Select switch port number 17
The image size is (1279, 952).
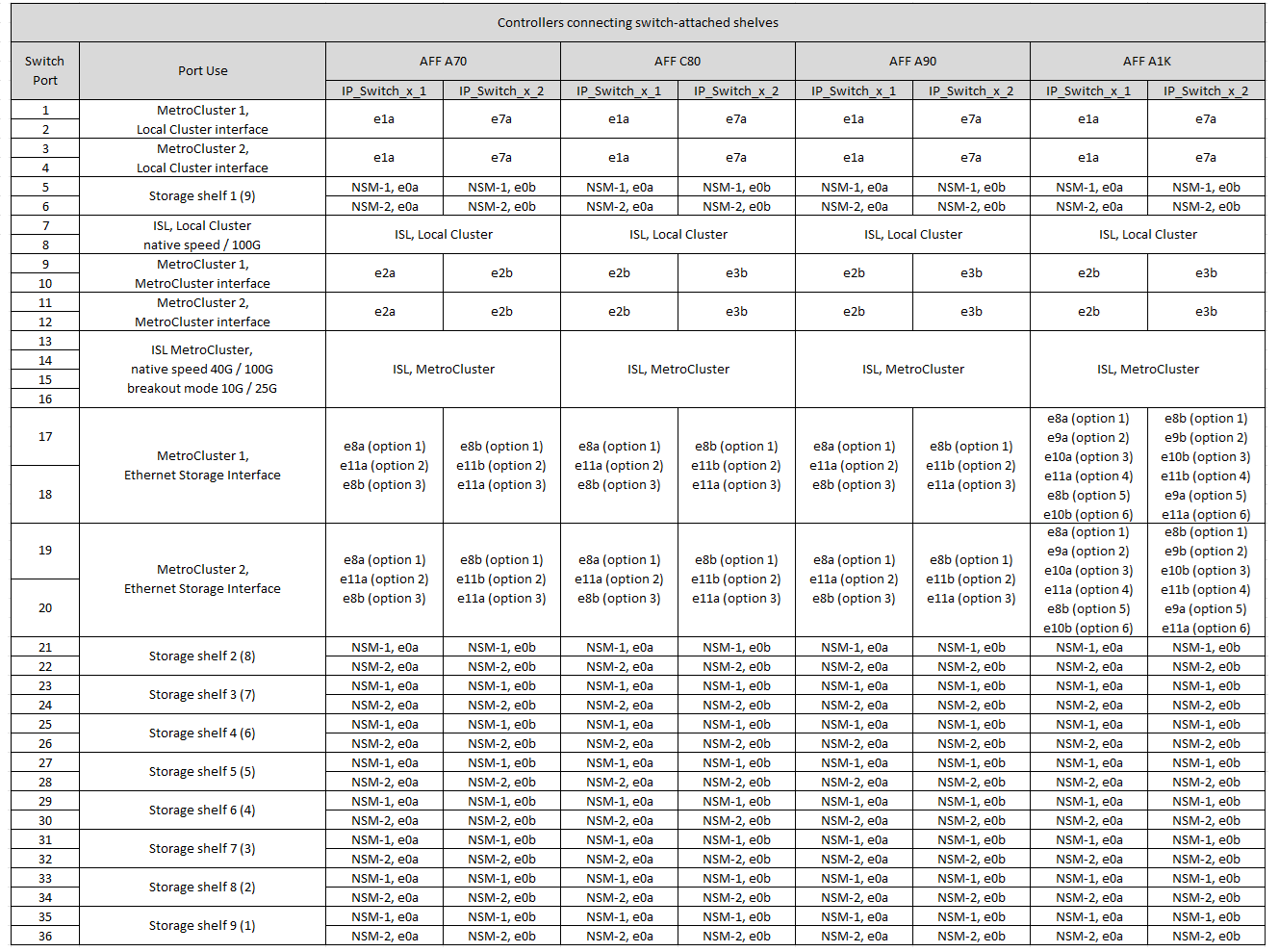(x=45, y=437)
